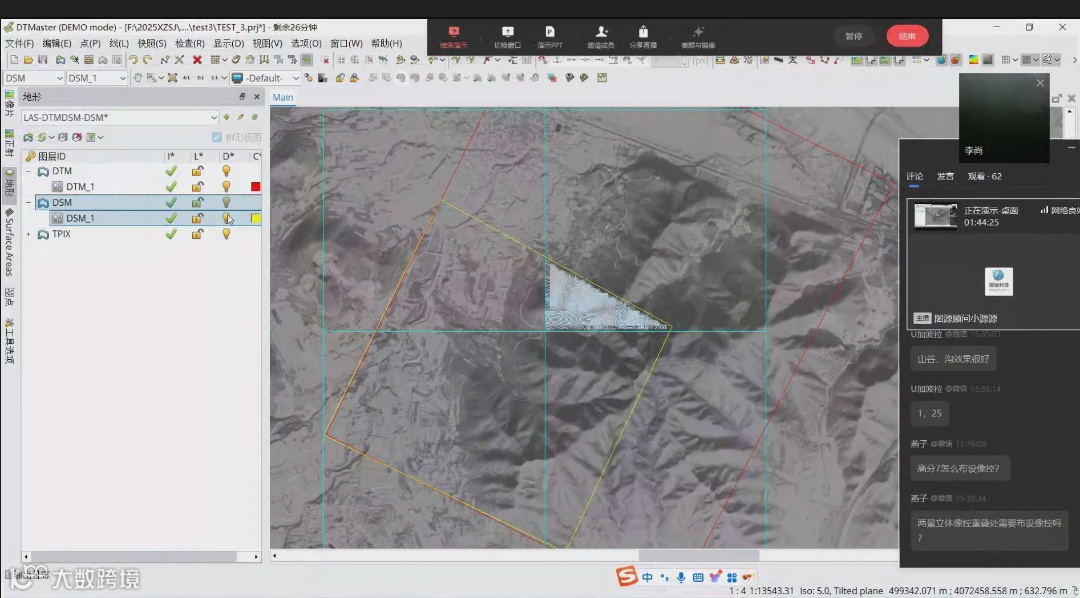Select the Main view tab

coord(282,97)
